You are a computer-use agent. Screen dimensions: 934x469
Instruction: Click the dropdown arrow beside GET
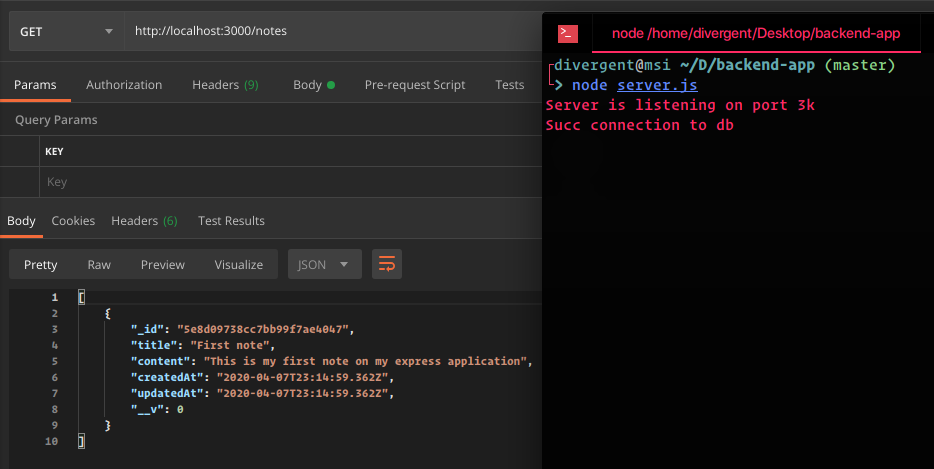pyautogui.click(x=108, y=32)
